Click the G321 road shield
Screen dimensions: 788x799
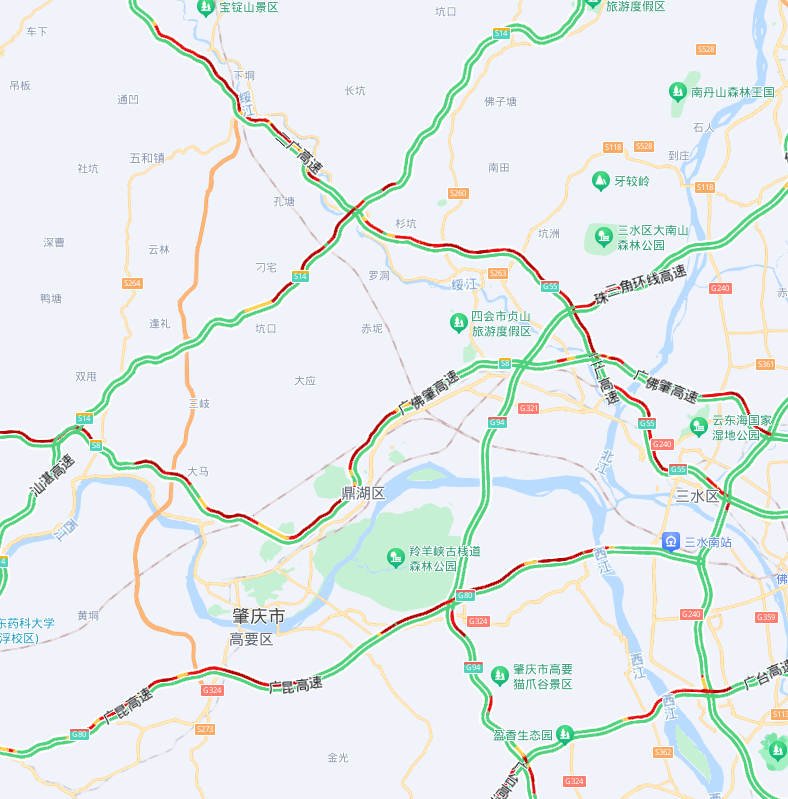tap(529, 408)
